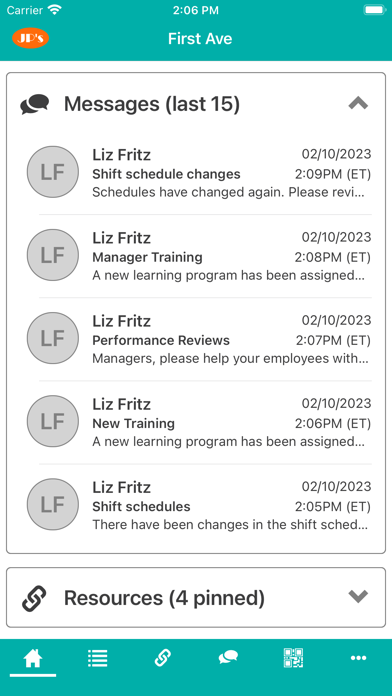Open the QR code scanner tab
392x696 pixels.
click(x=293, y=657)
